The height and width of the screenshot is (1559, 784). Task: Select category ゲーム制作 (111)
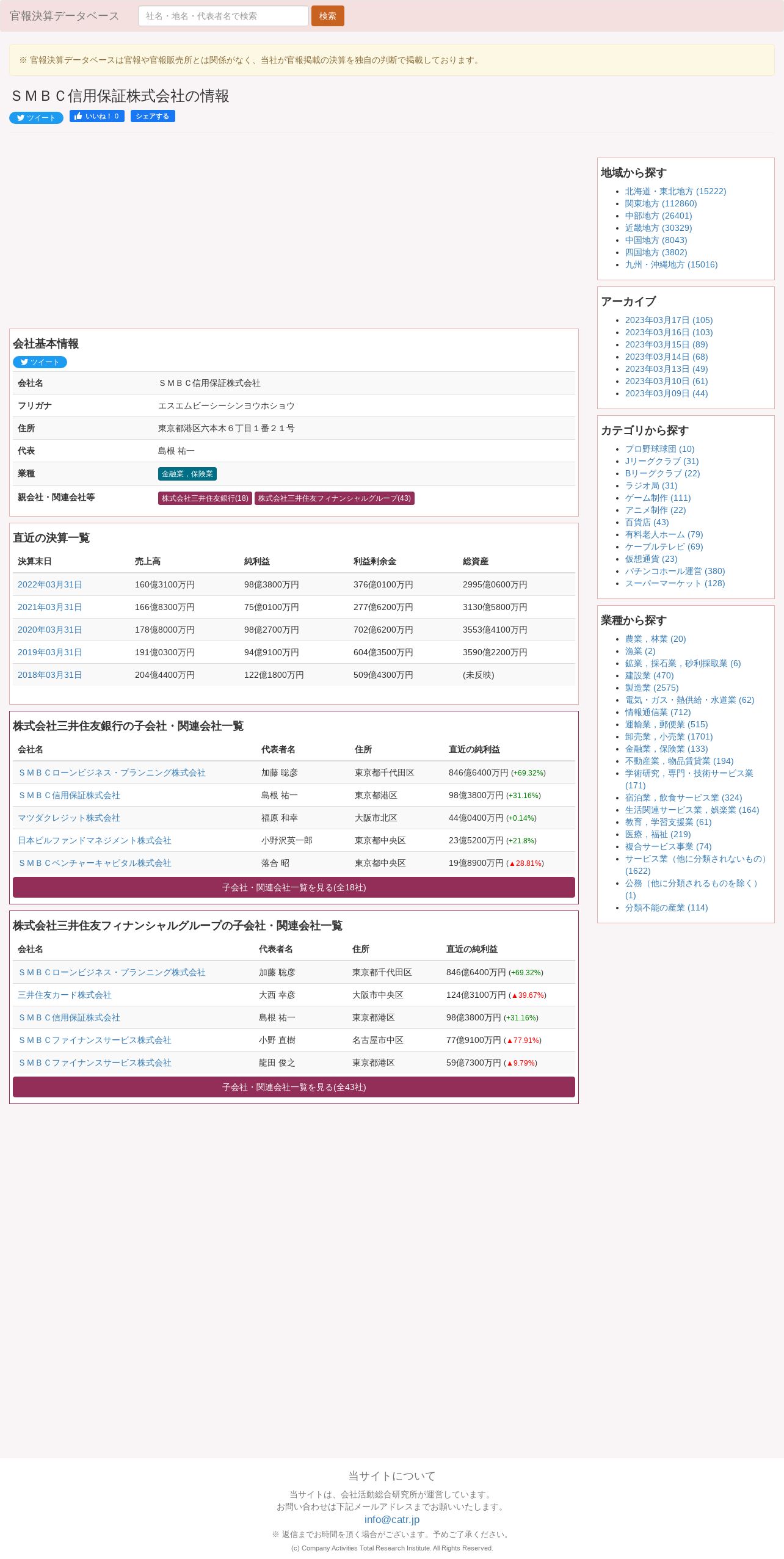pyautogui.click(x=658, y=498)
